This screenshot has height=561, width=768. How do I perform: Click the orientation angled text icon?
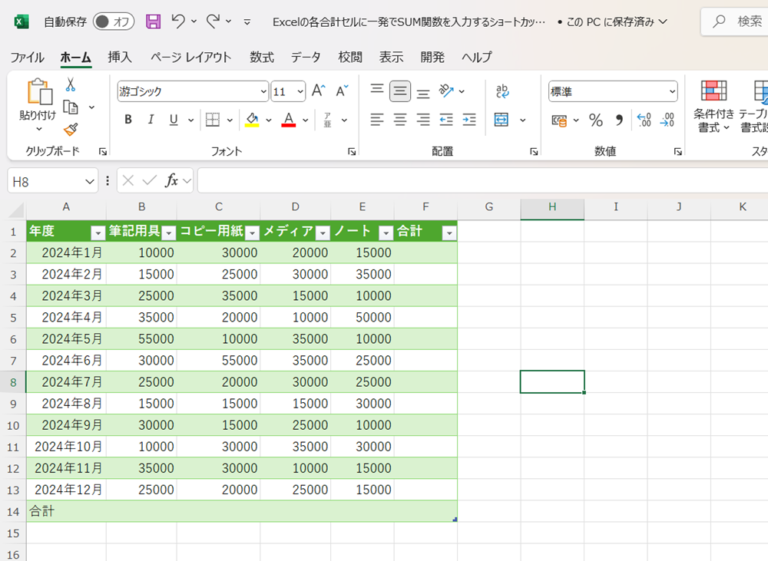tap(446, 91)
